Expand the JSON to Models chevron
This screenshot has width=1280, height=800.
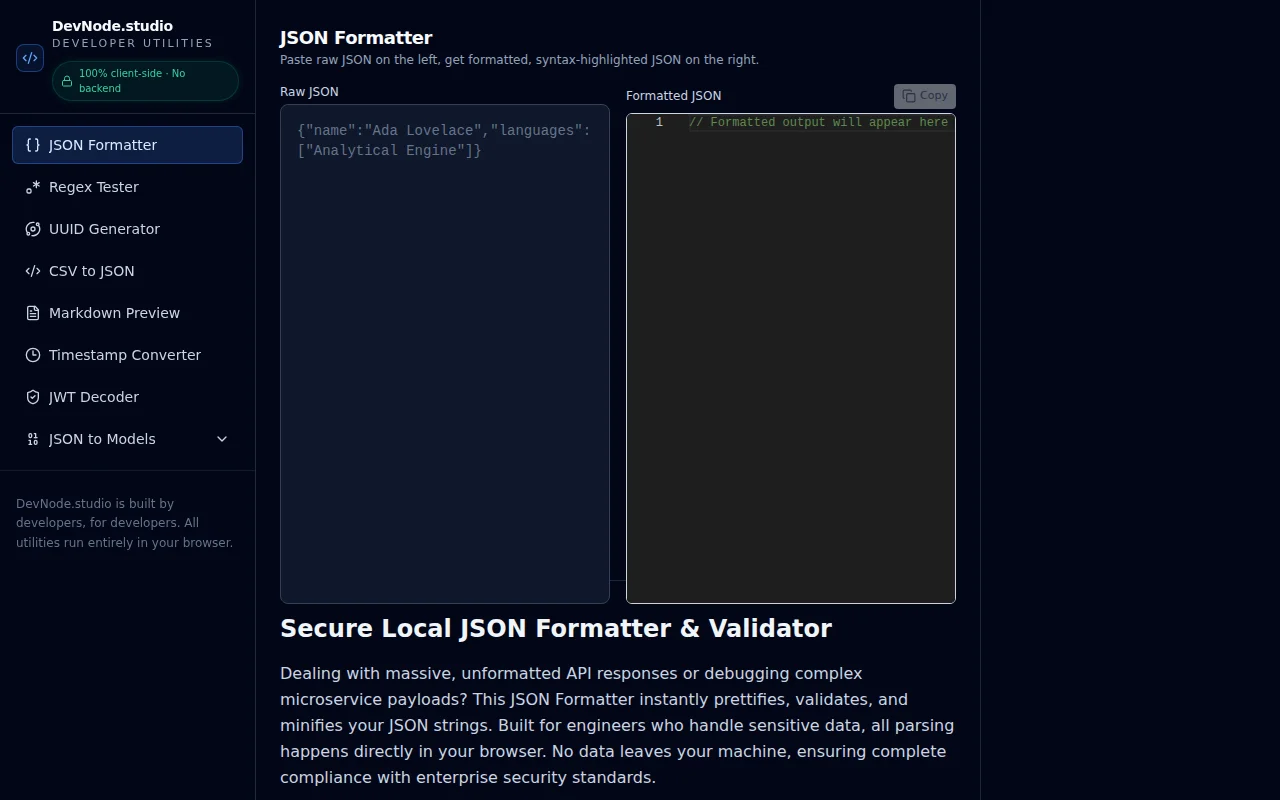click(222, 439)
